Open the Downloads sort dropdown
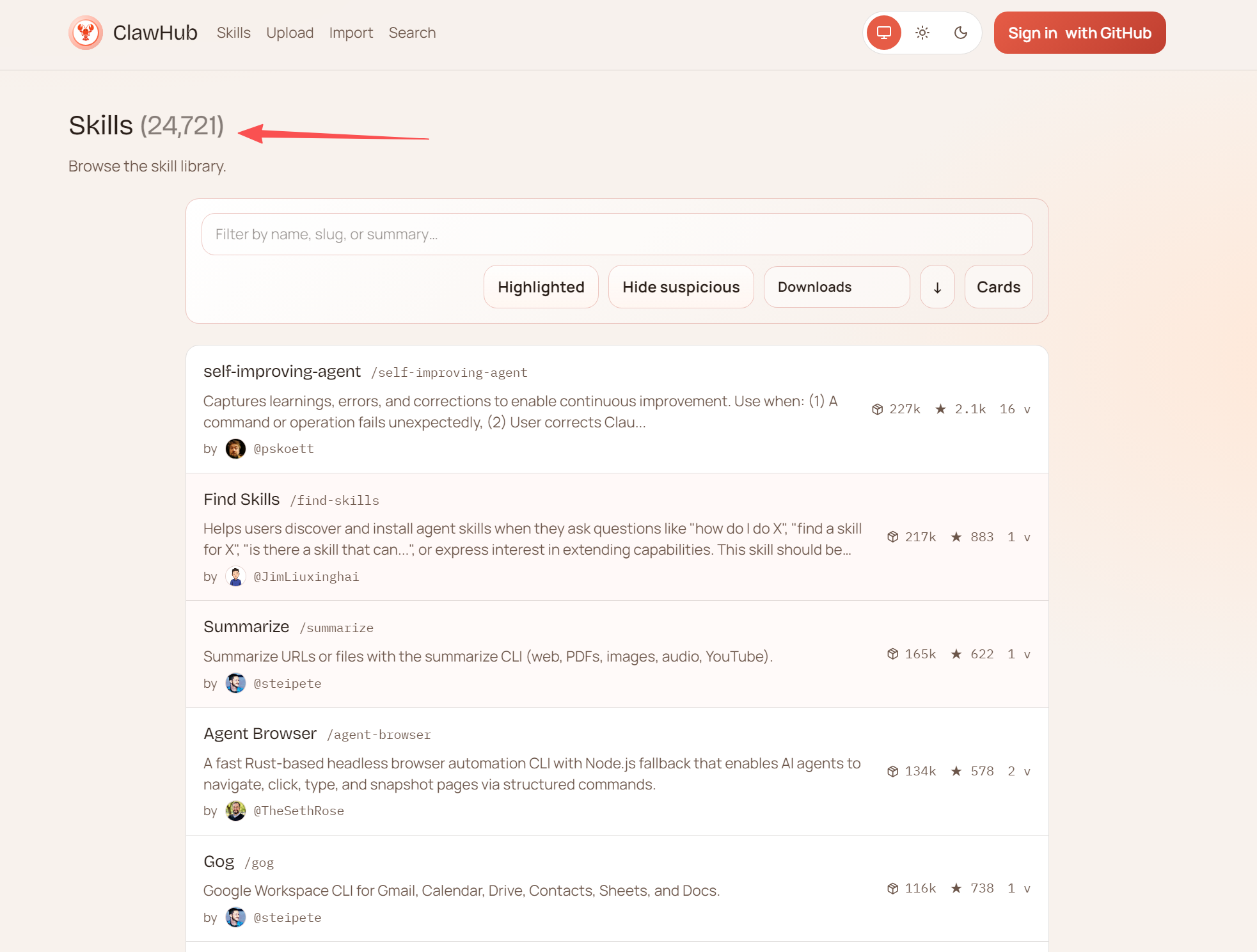1257x952 pixels. click(836, 287)
